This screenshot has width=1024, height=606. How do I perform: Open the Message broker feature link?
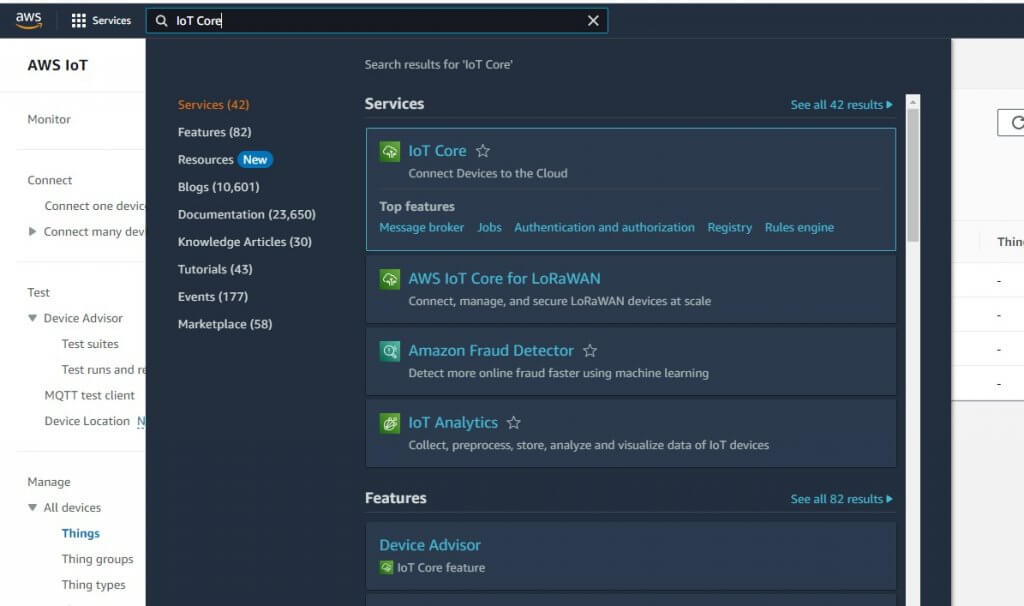[x=420, y=227]
